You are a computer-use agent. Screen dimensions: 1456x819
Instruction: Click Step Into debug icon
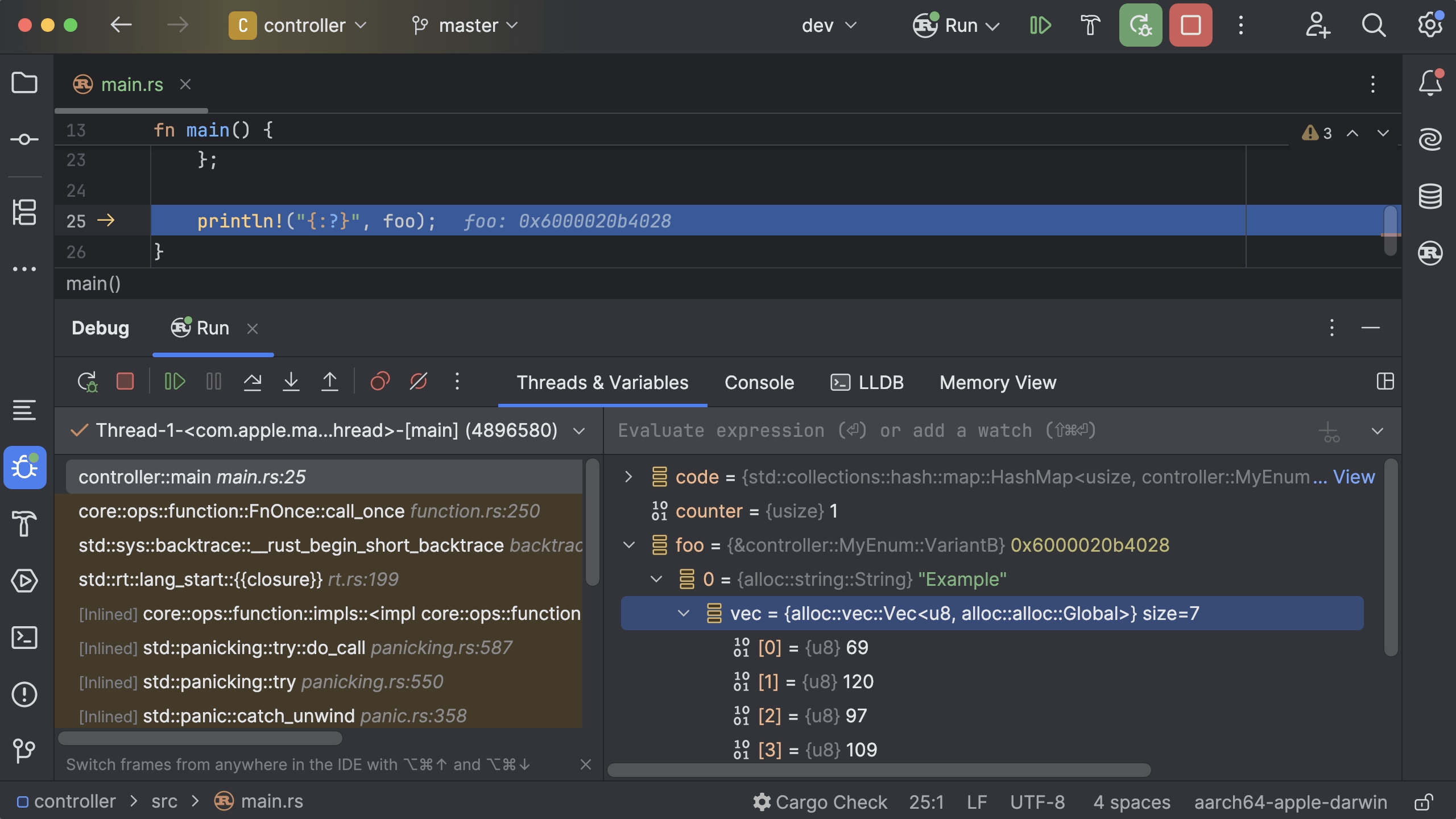coord(291,382)
